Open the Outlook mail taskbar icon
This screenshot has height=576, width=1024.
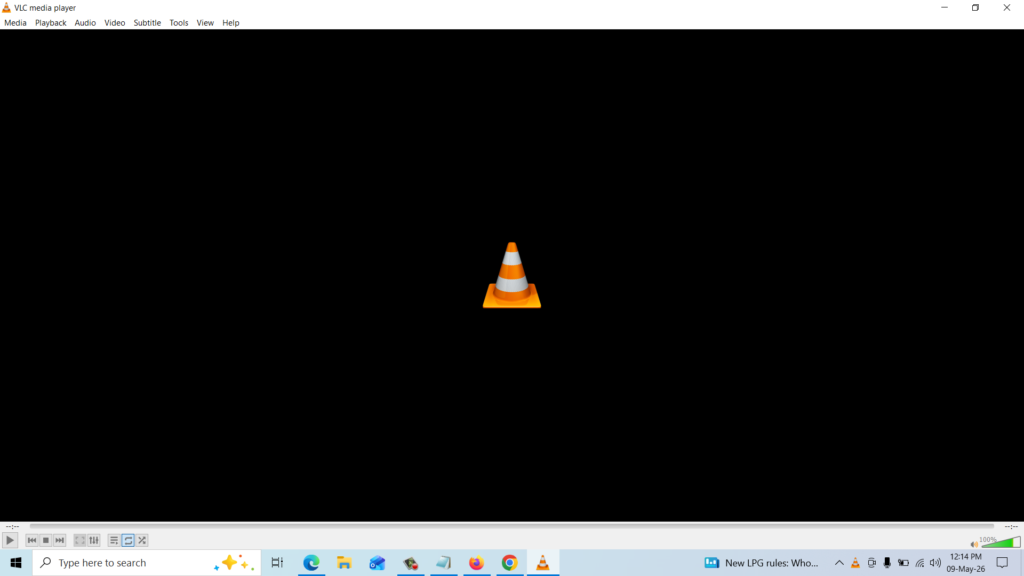point(377,562)
